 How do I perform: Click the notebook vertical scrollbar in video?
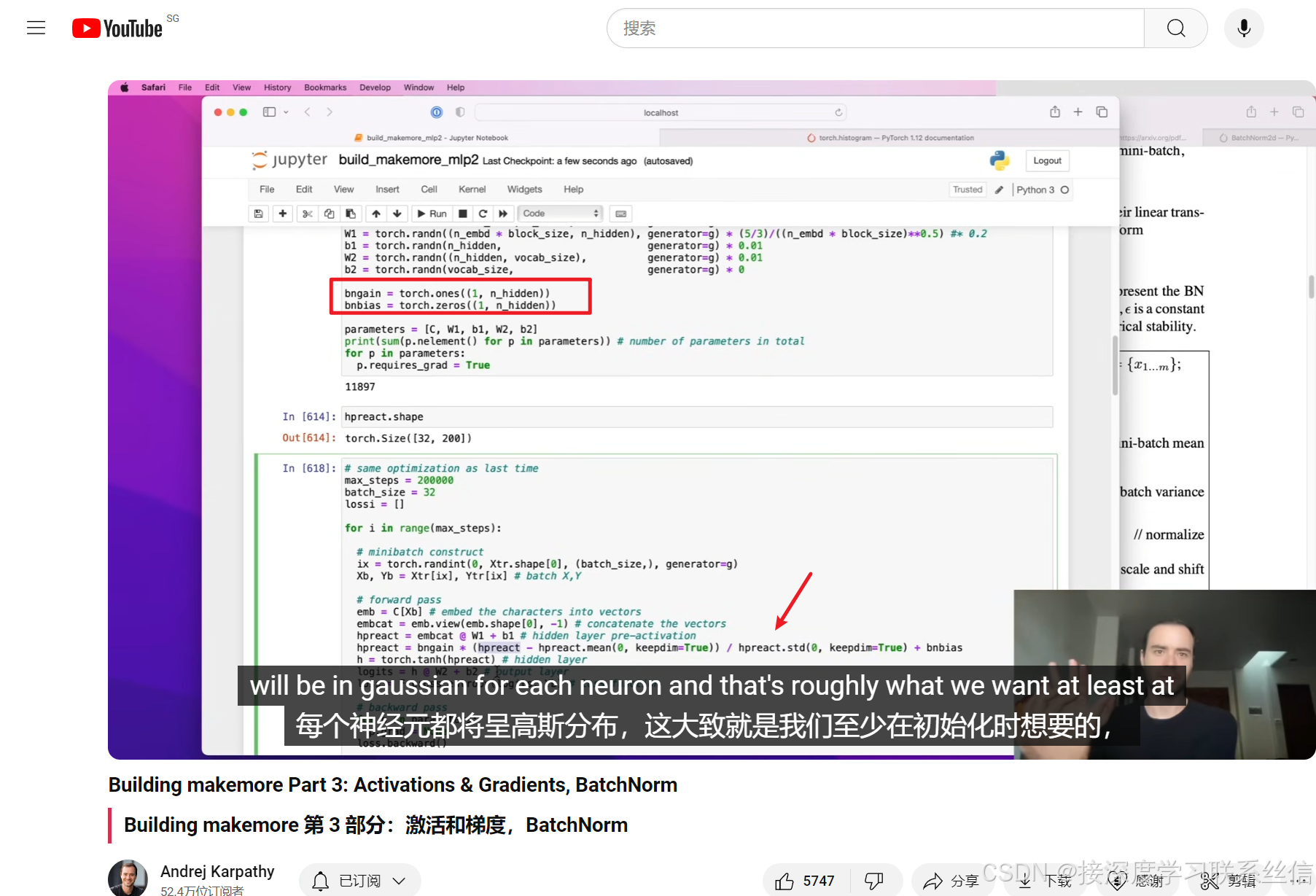coord(1116,365)
